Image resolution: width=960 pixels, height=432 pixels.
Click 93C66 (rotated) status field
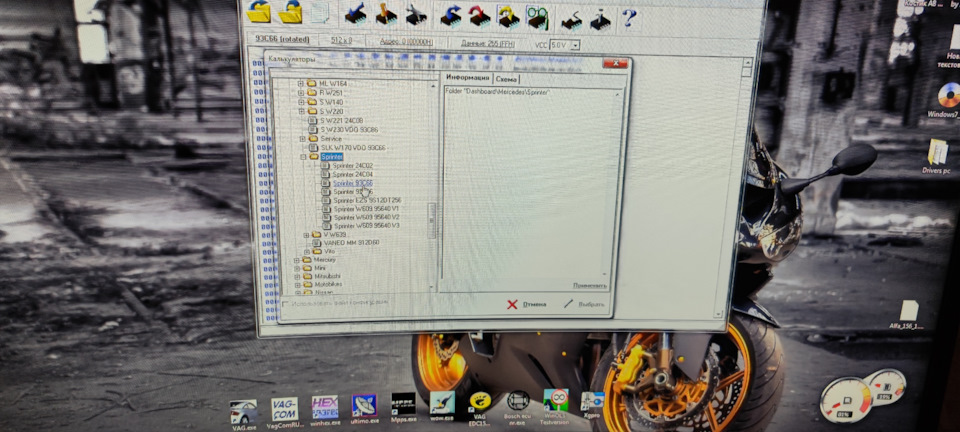(280, 40)
